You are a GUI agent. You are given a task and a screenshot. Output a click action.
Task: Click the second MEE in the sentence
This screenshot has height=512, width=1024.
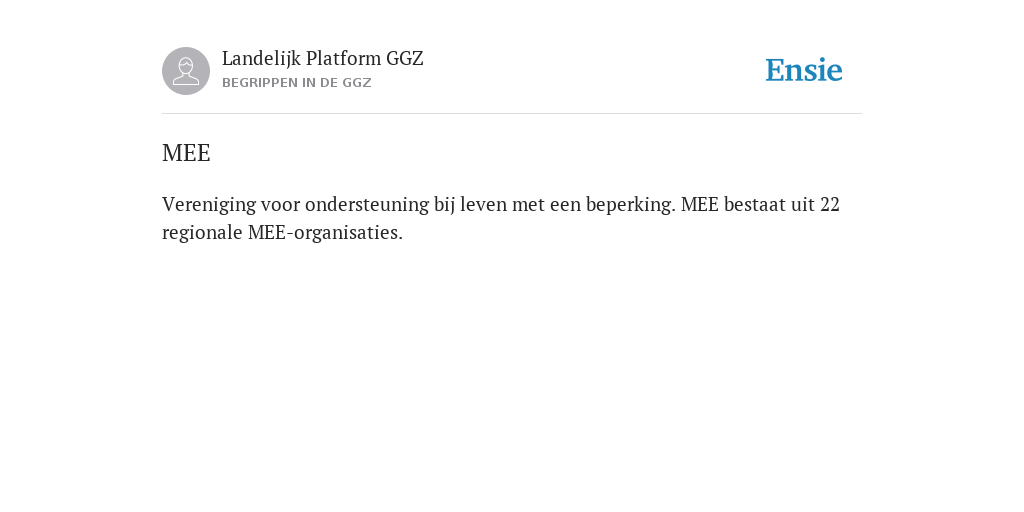[699, 204]
